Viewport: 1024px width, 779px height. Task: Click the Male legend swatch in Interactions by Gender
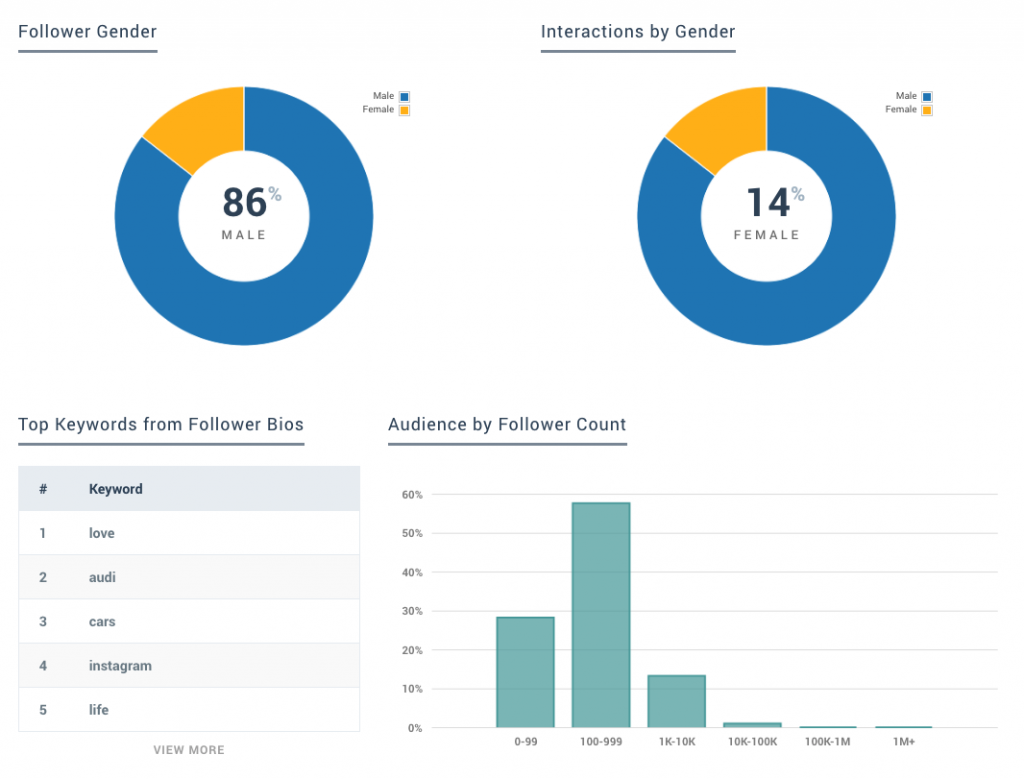tap(927, 97)
